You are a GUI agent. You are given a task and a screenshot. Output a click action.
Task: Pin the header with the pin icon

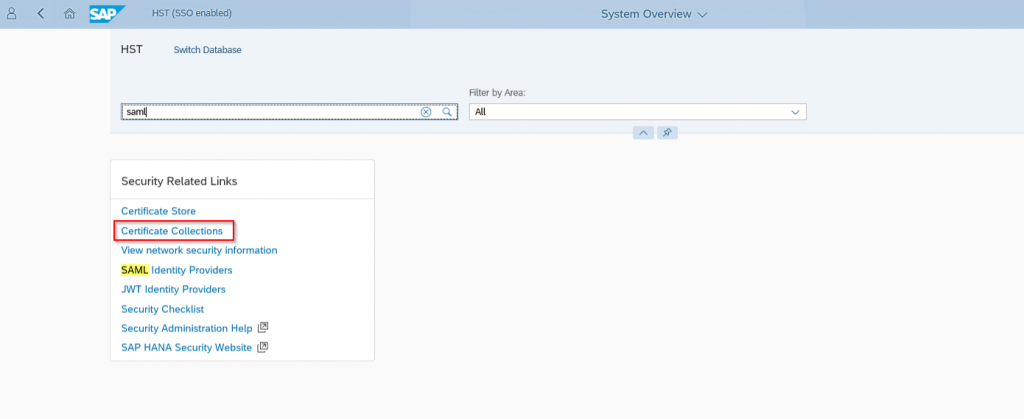click(x=667, y=132)
